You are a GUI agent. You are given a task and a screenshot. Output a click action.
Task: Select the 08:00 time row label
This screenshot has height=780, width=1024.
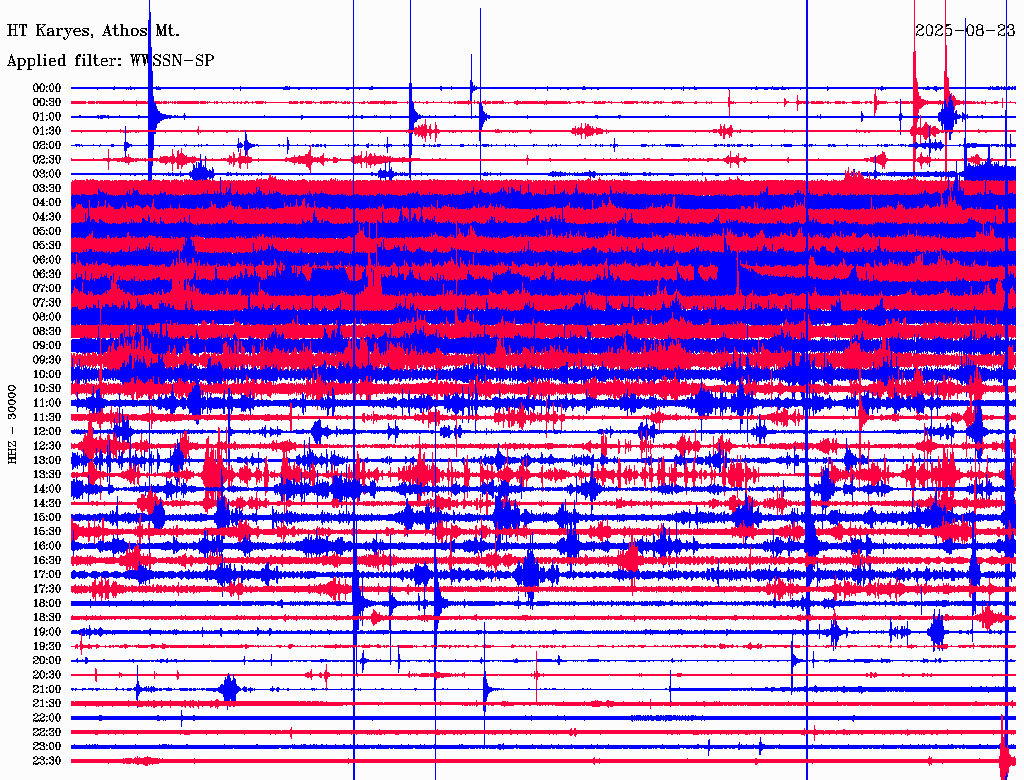coord(47,317)
